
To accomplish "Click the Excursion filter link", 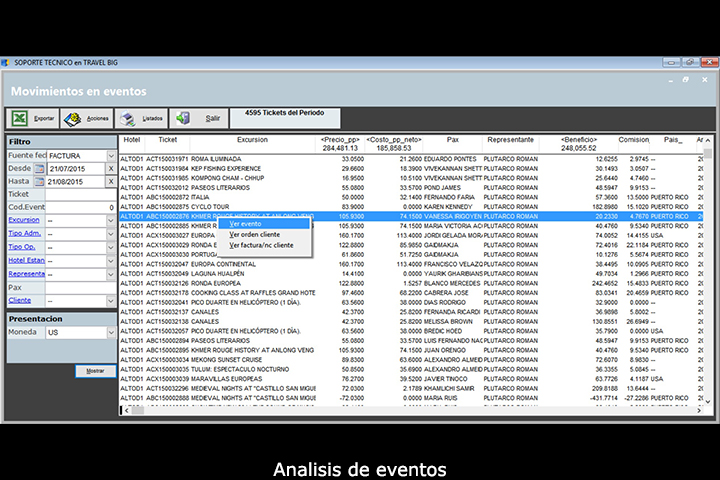I will click(24, 219).
